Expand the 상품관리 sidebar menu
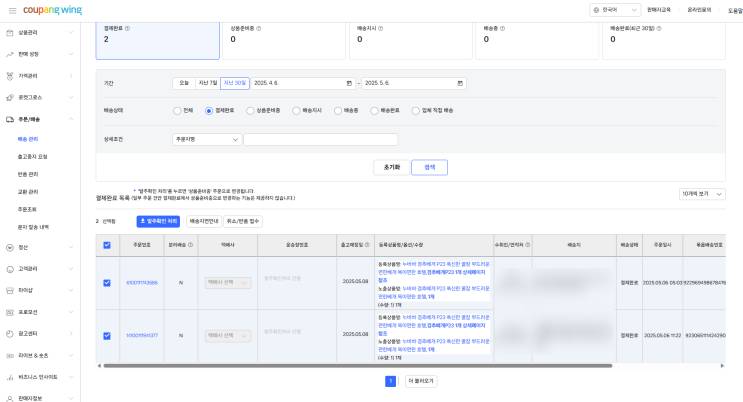 coord(71,33)
